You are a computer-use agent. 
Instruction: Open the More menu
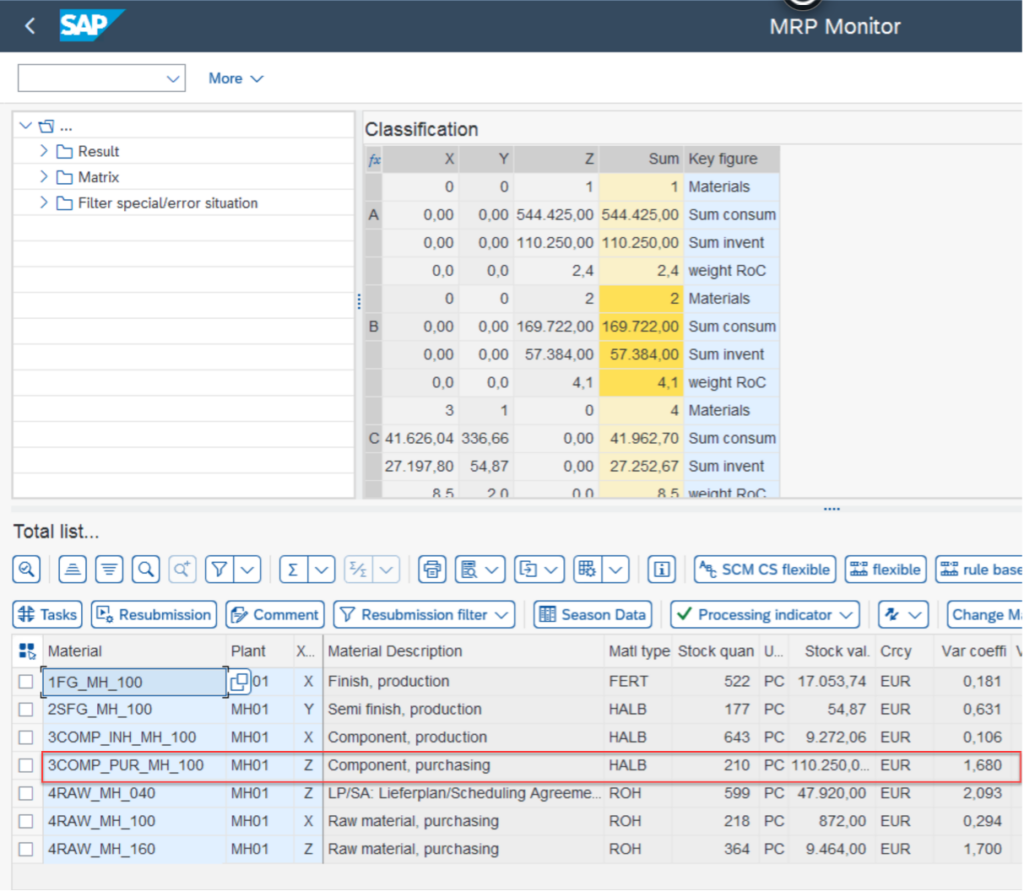[x=236, y=78]
